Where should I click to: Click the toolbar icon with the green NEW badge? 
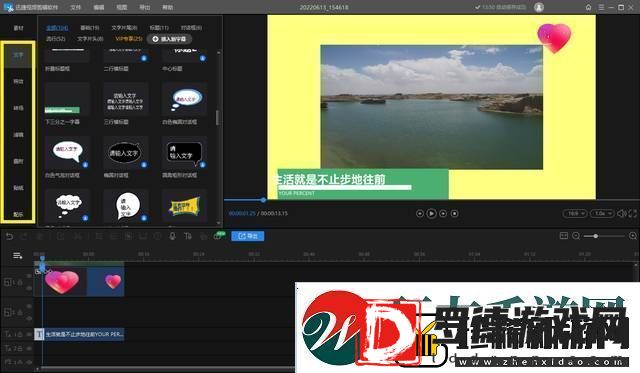219,236
